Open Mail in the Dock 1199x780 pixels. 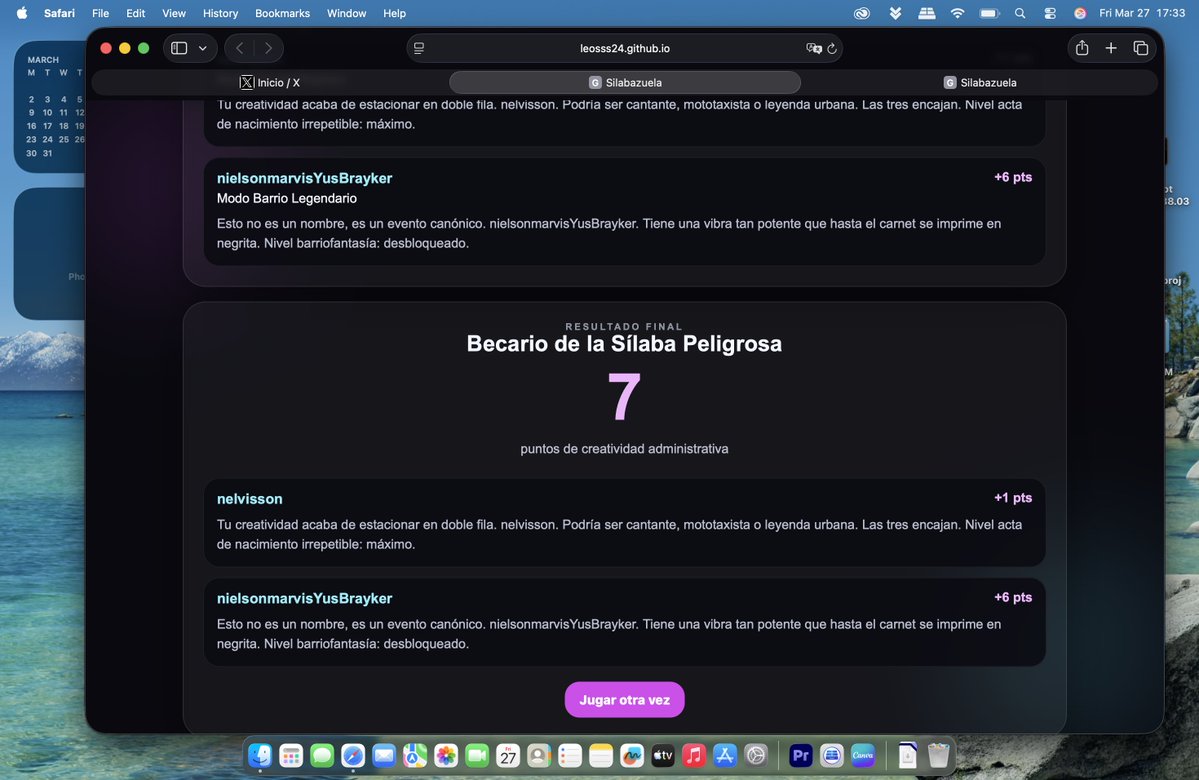384,756
